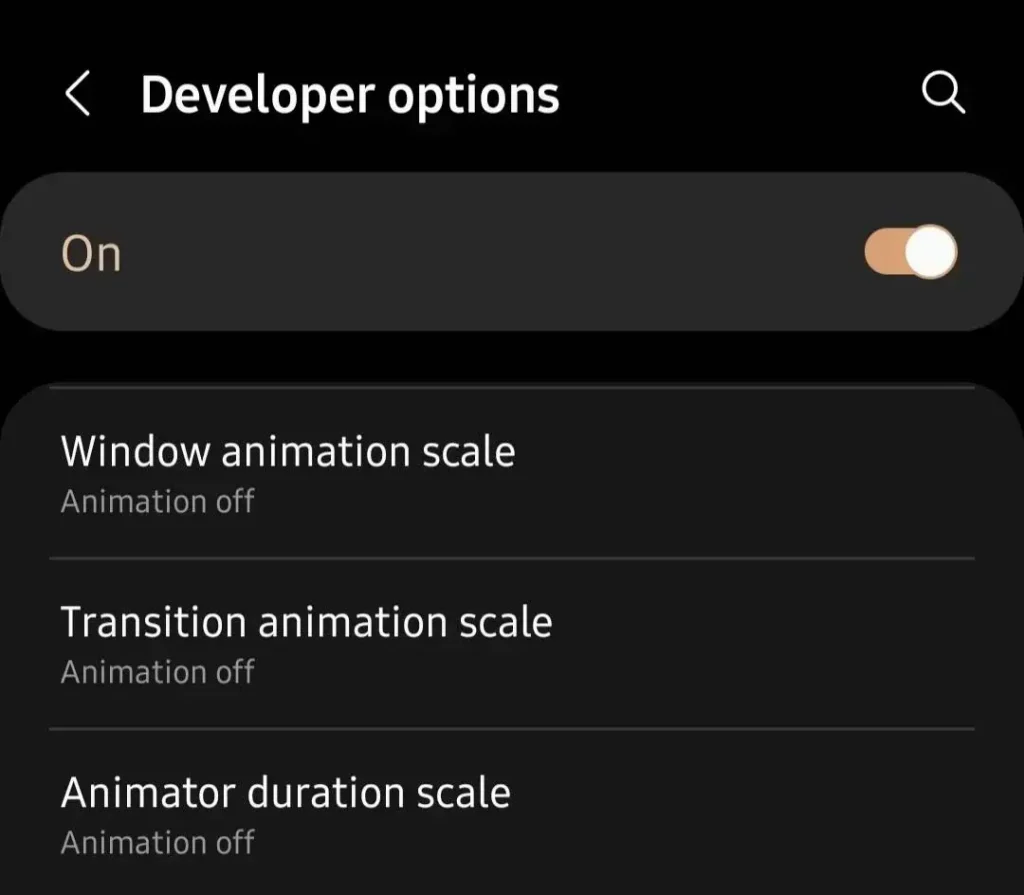Open search with the magnifier icon
Viewport: 1024px width, 895px height.
942,95
